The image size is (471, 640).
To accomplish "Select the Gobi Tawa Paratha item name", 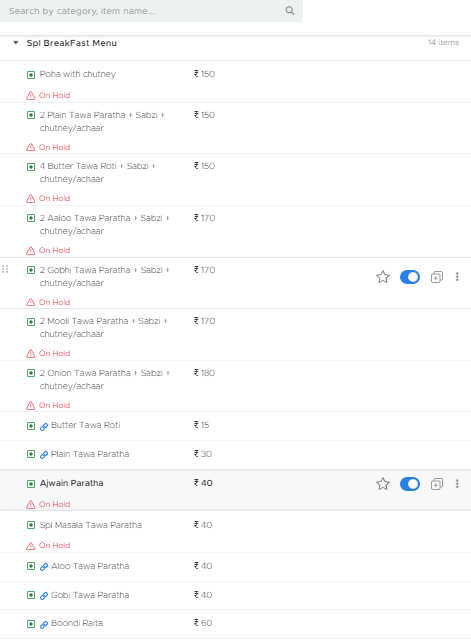I will (x=90, y=595).
